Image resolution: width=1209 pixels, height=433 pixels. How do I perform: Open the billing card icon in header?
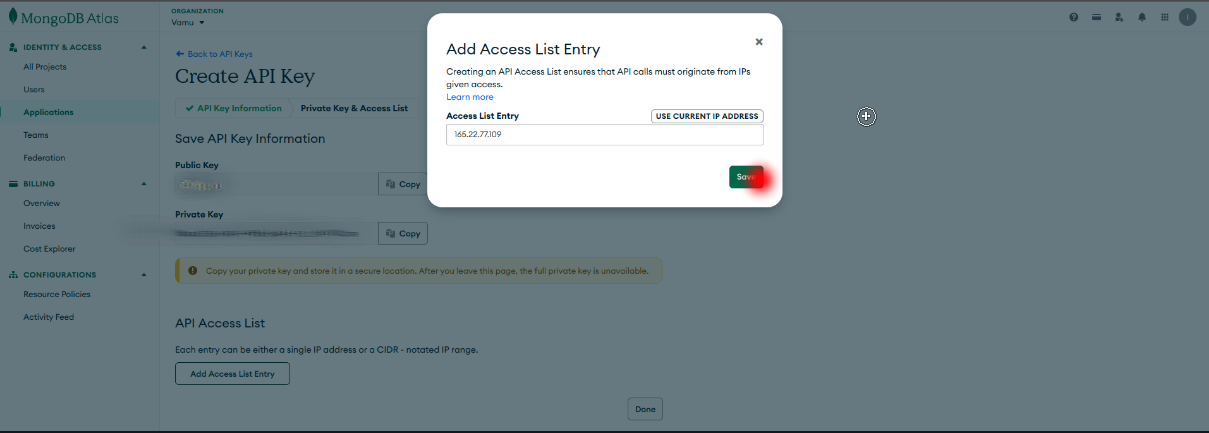[1096, 17]
